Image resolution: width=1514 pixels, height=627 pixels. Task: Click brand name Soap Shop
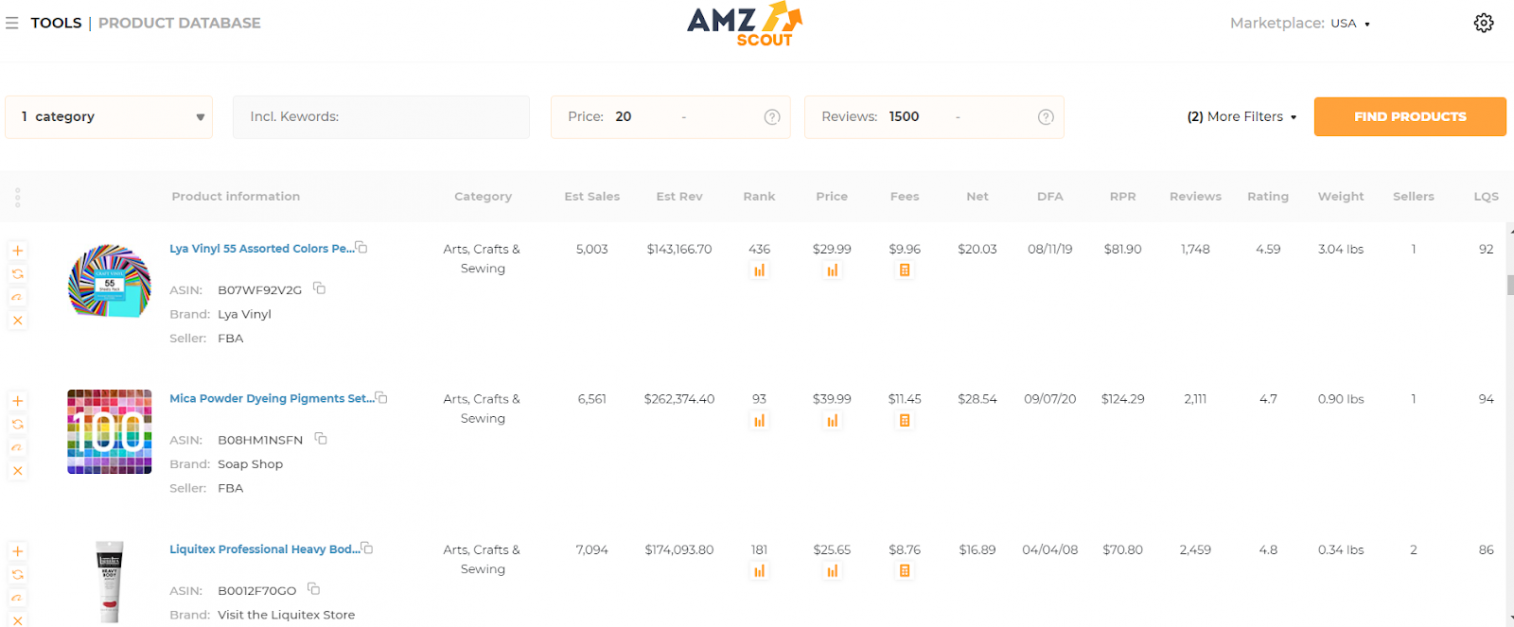250,464
